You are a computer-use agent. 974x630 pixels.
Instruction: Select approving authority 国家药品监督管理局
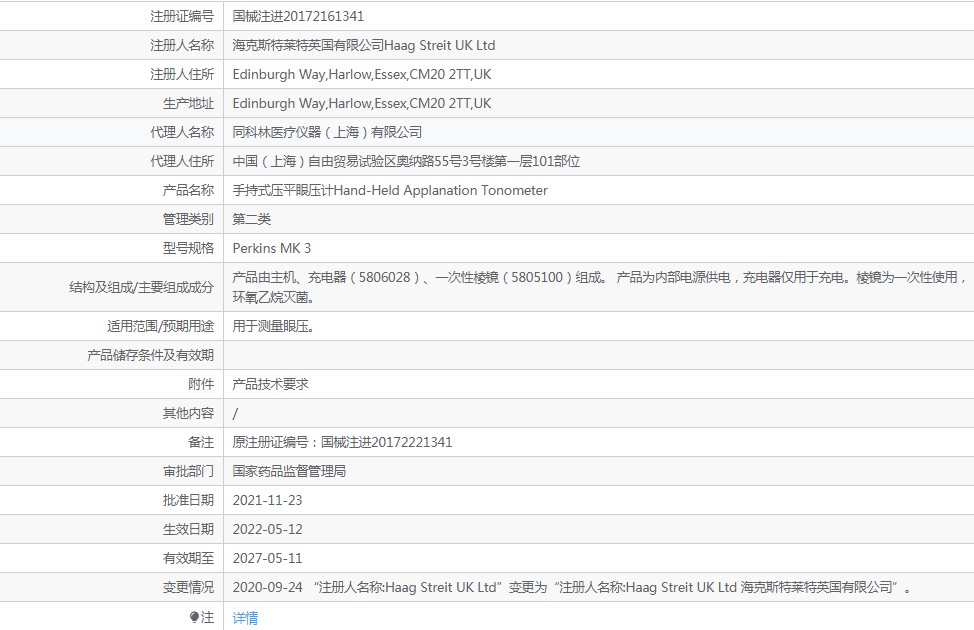289,472
